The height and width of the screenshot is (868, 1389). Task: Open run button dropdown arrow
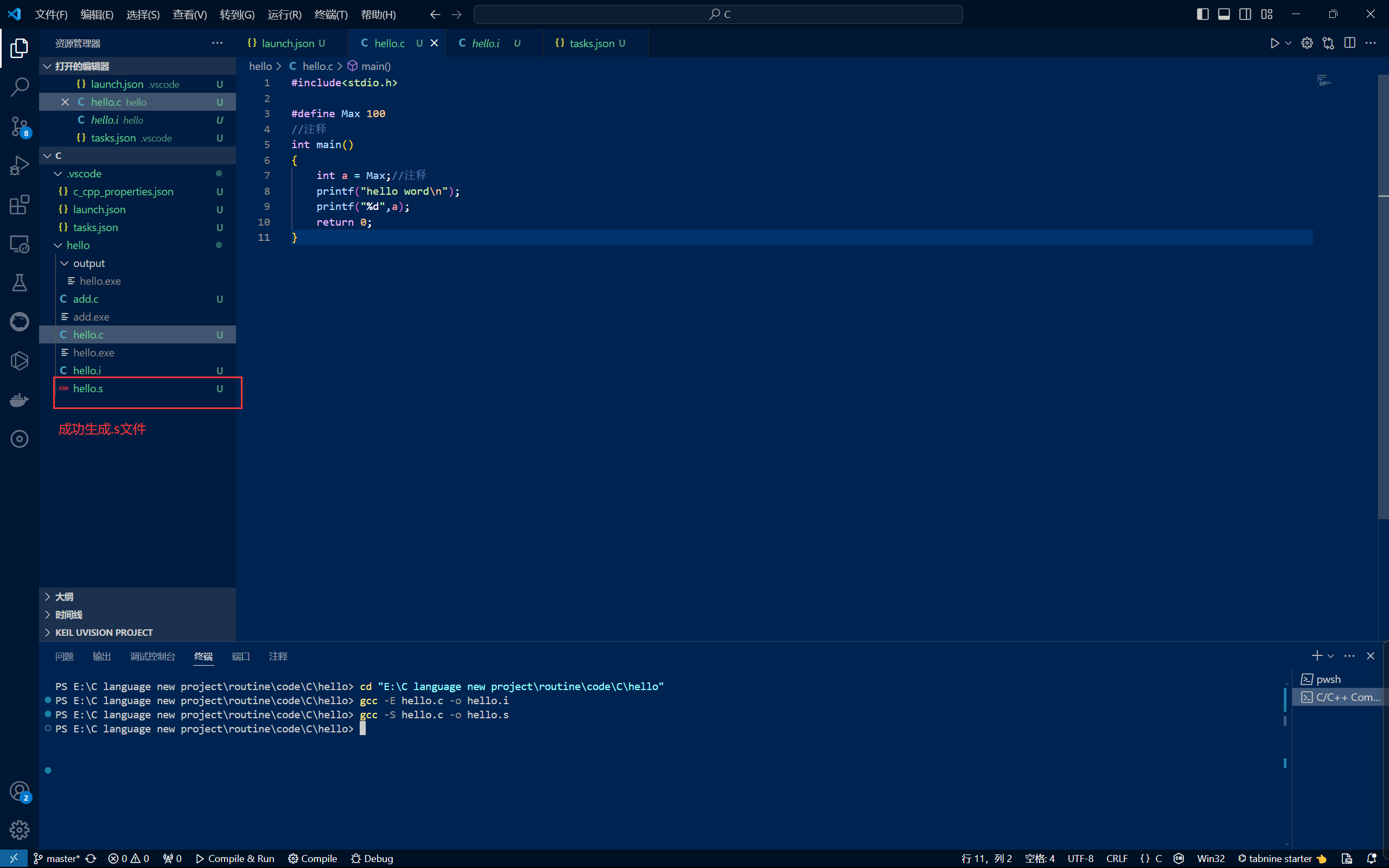click(x=1289, y=43)
